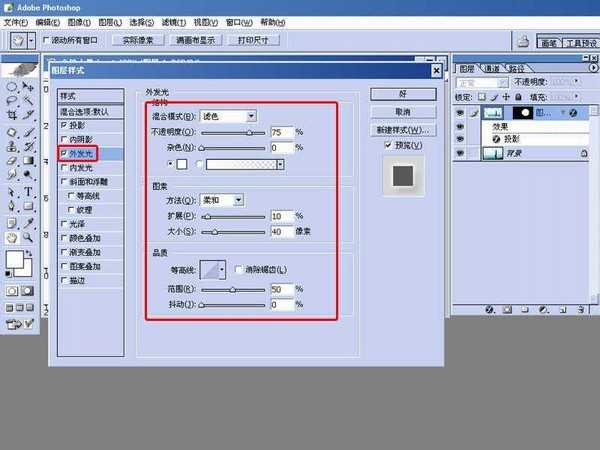Select the Eraser tool

11,160
